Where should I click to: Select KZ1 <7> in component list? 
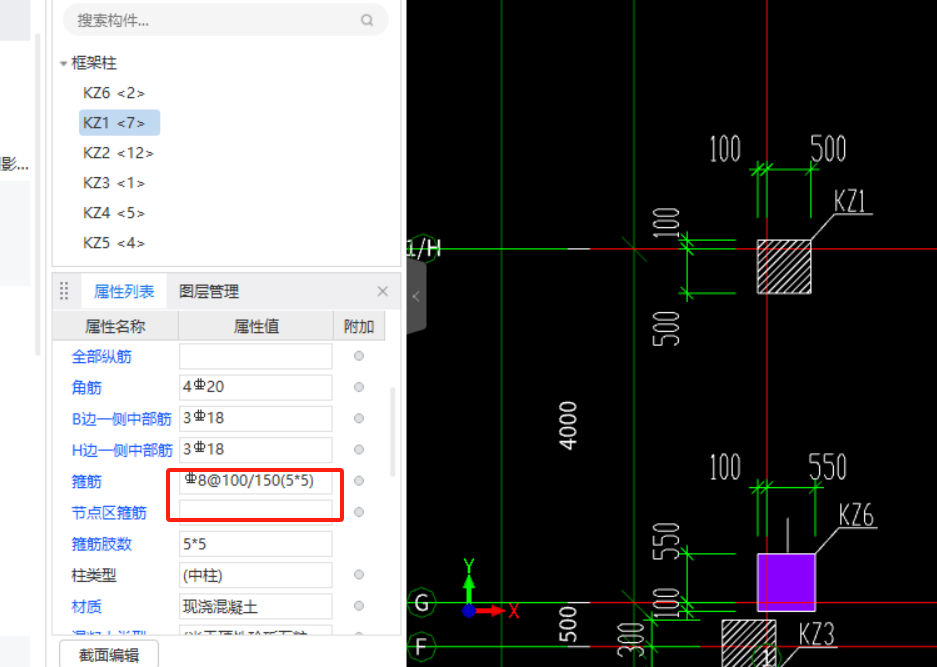coord(120,123)
